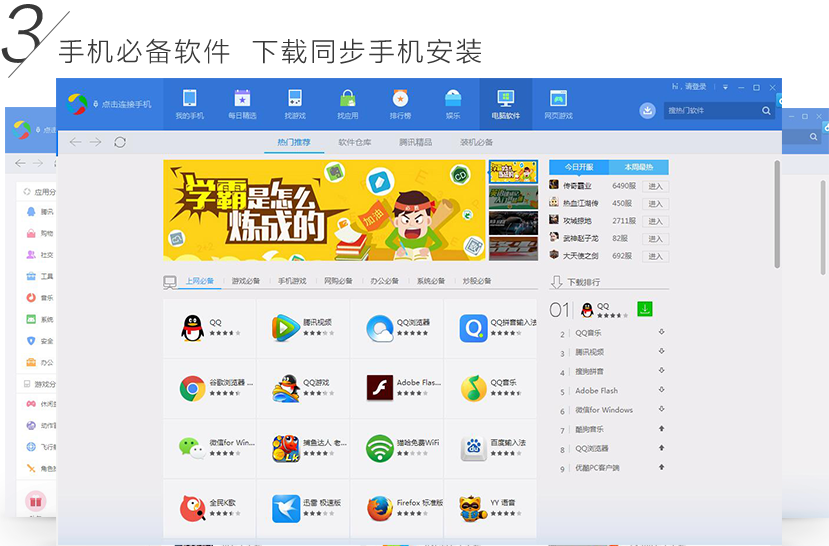The image size is (829, 546).
Task: Switch to the 本周最热 tab
Action: [639, 167]
